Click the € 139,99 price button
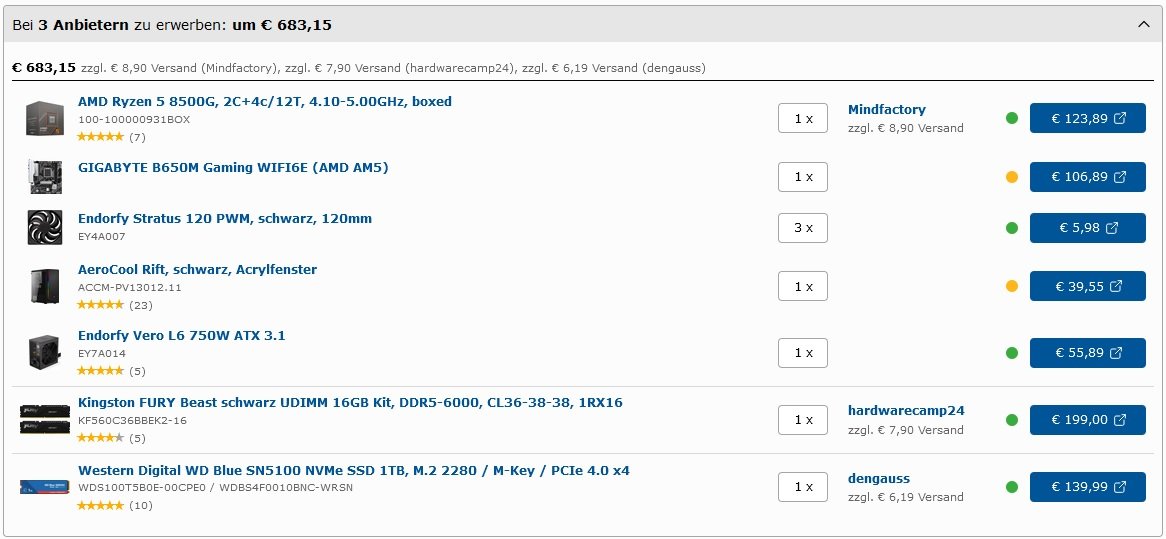The width and height of the screenshot is (1166, 539). coord(1087,487)
